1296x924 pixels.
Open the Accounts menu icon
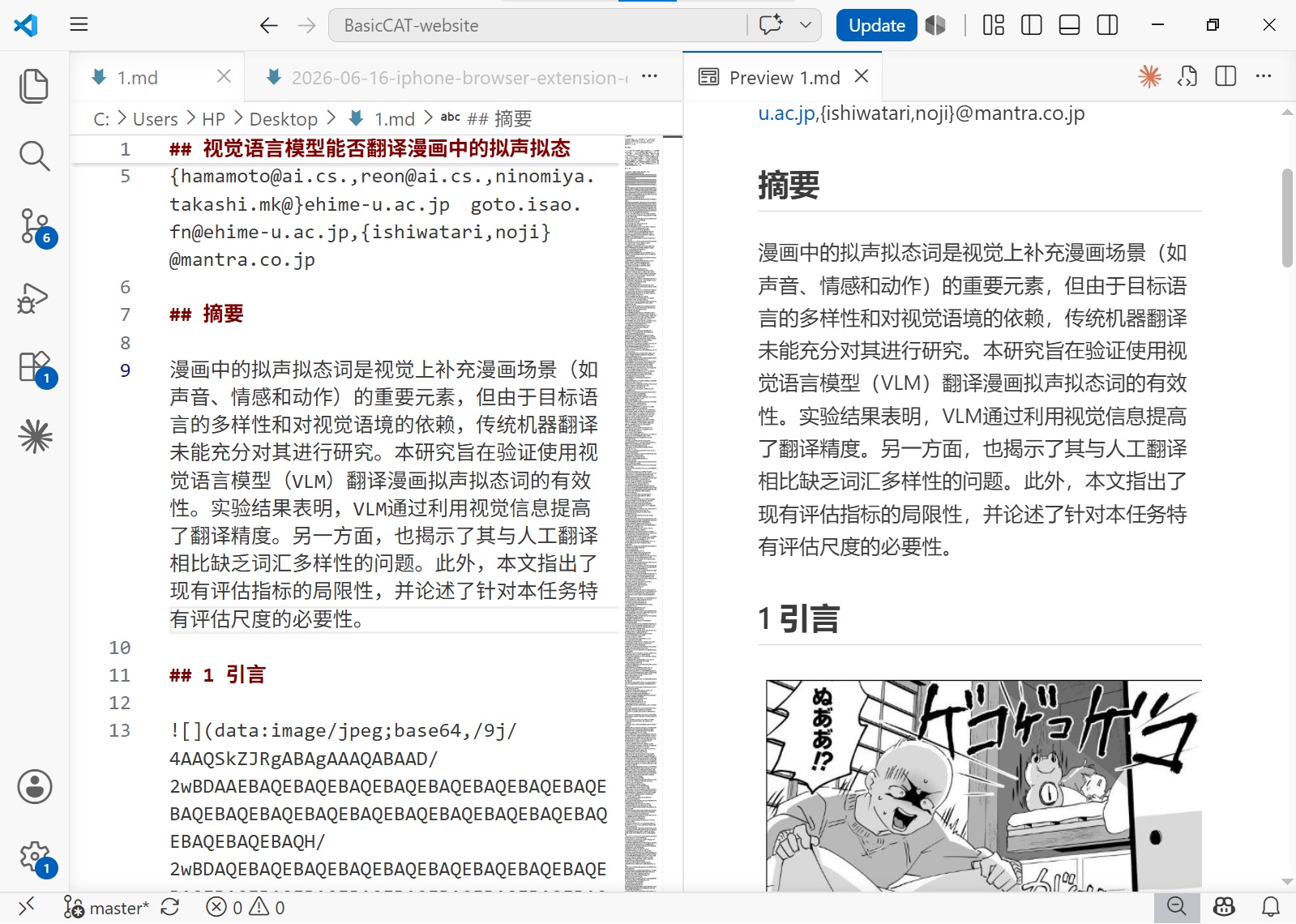click(x=35, y=786)
